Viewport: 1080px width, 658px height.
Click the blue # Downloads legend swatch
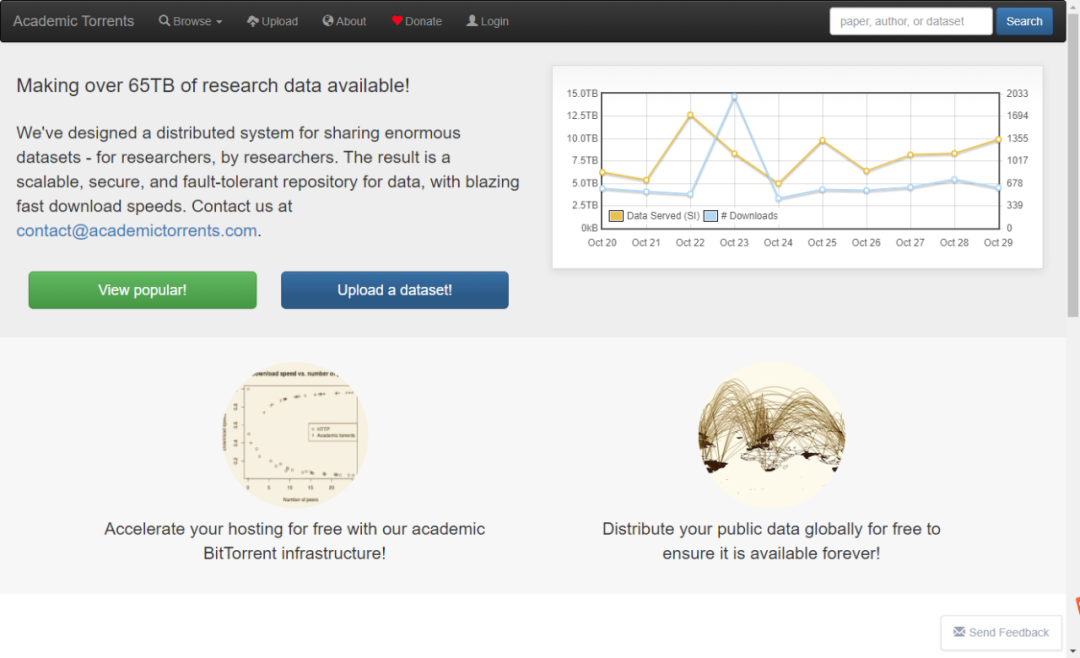tap(710, 216)
